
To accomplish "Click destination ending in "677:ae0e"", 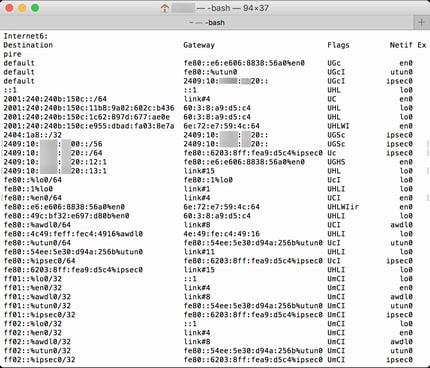I will (87, 117).
